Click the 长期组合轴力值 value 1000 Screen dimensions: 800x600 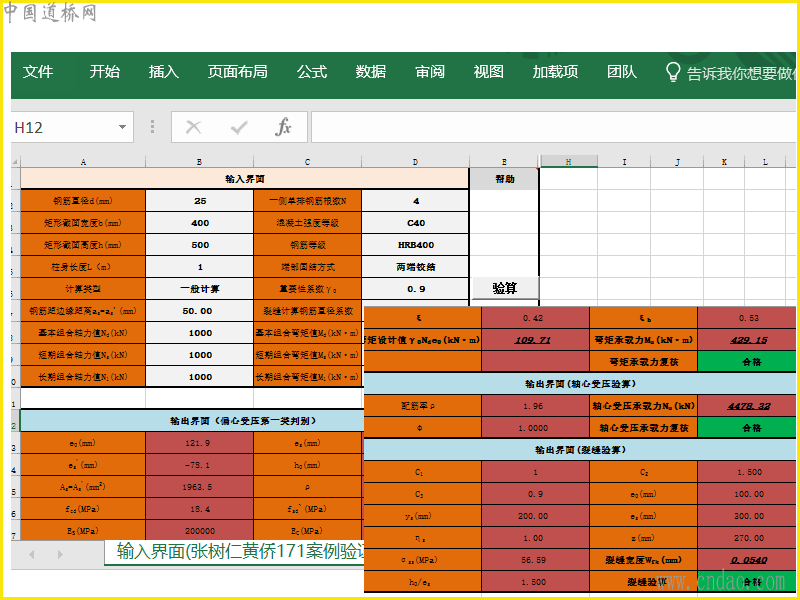click(x=199, y=377)
